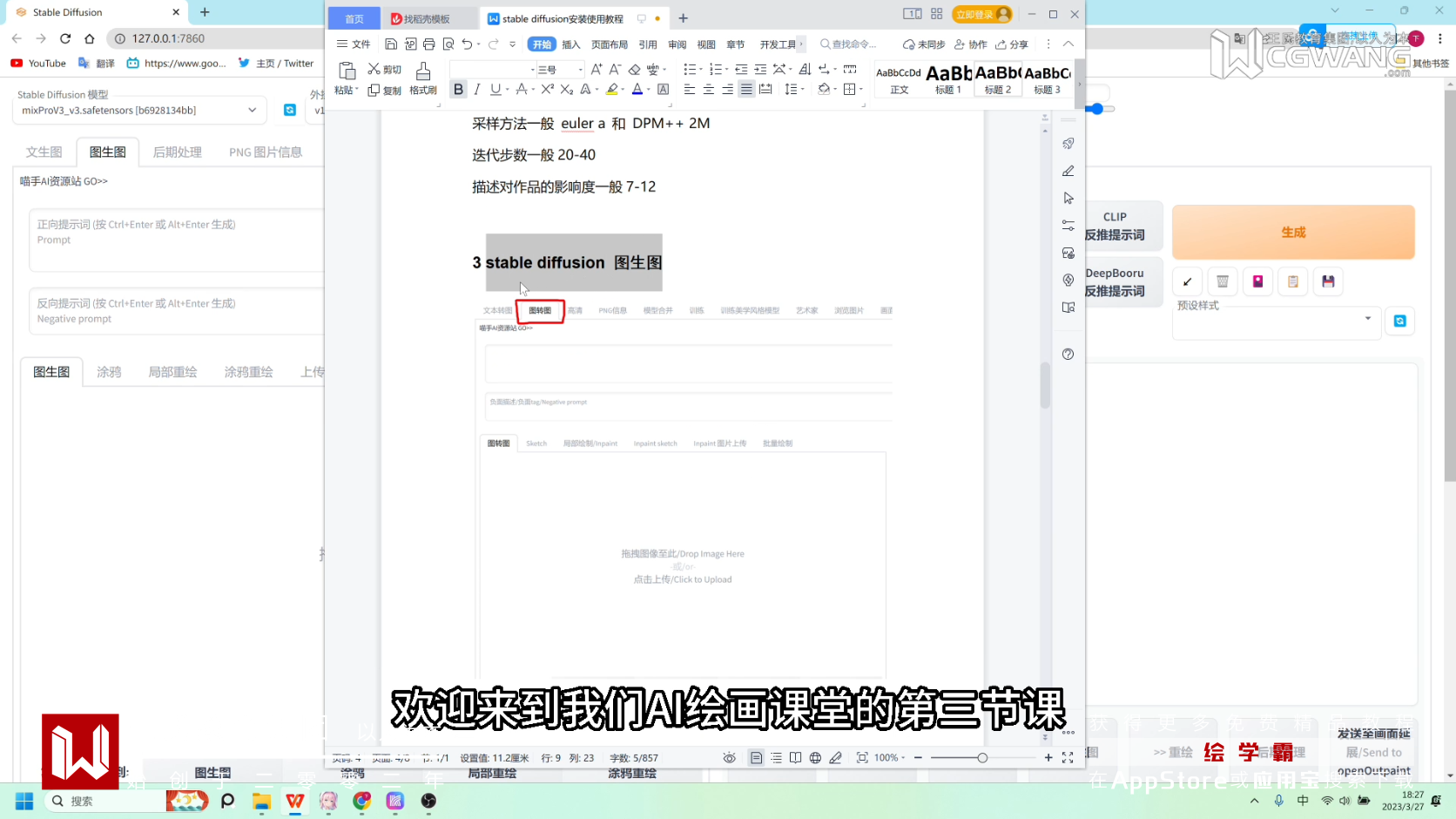Click the 分享 share button
The image size is (1456, 819).
click(1012, 44)
